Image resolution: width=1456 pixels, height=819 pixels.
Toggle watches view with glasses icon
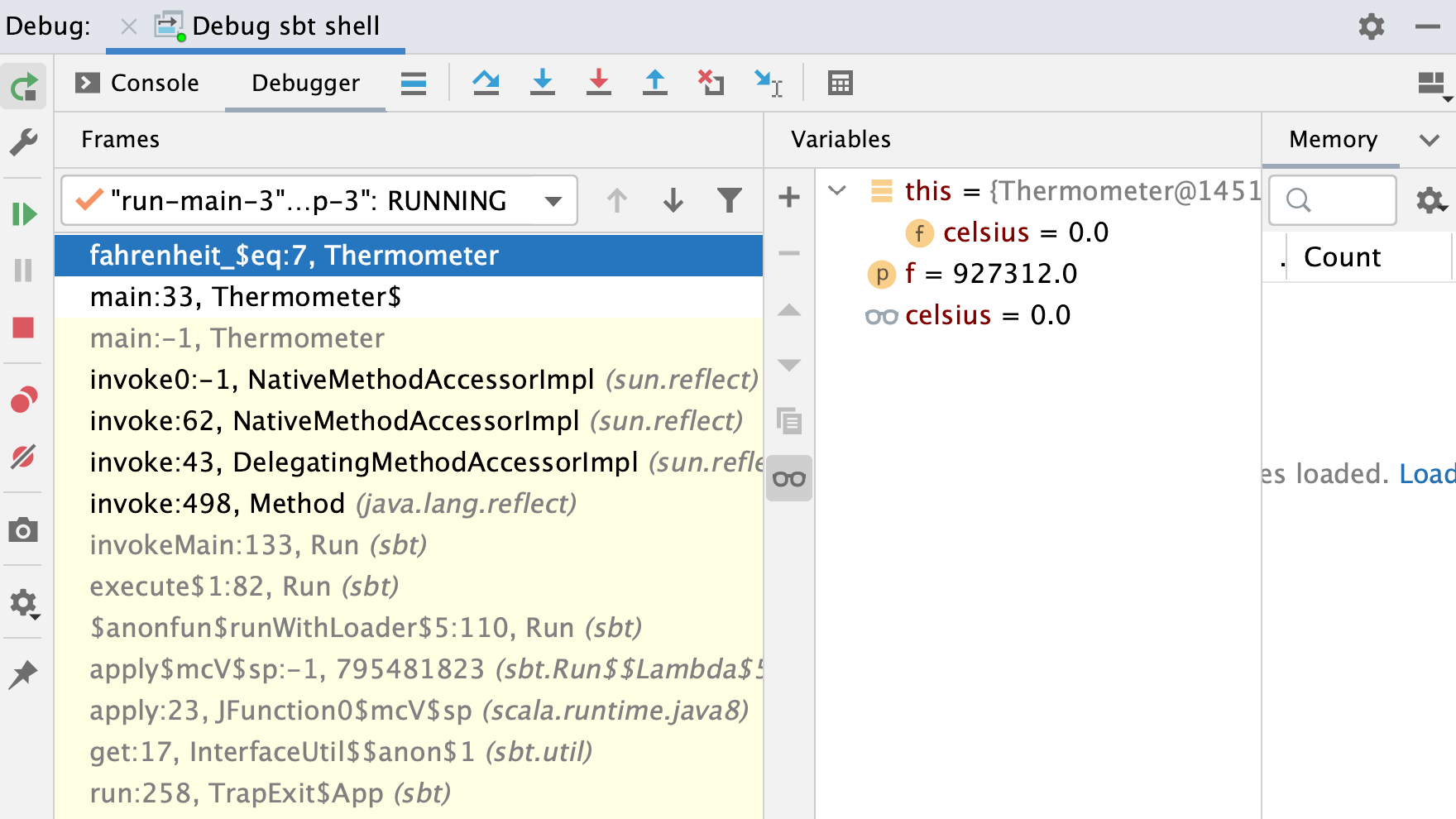[x=788, y=478]
